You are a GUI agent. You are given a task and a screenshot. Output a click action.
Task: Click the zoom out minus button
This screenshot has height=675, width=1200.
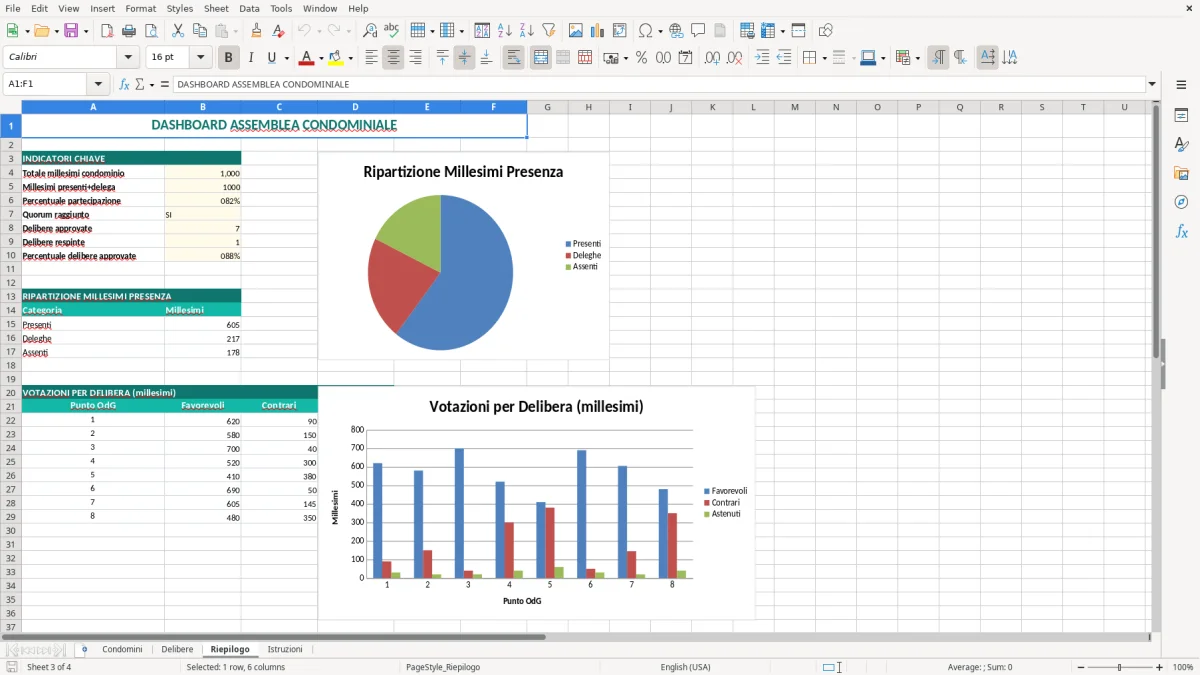coord(1080,667)
